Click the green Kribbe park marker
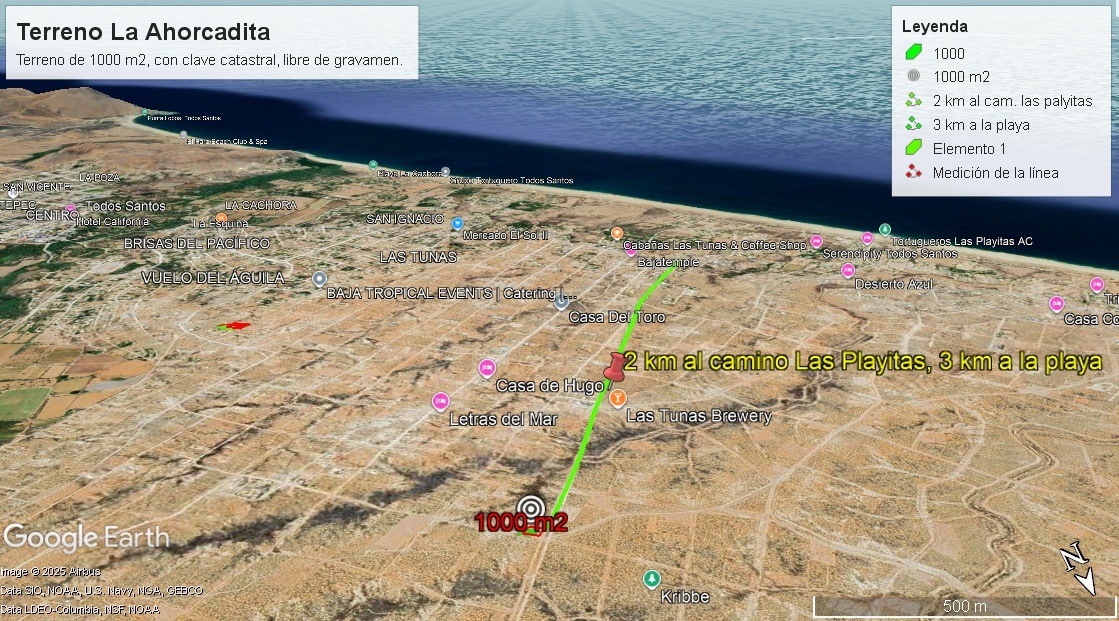The height and width of the screenshot is (621, 1119). tap(651, 579)
